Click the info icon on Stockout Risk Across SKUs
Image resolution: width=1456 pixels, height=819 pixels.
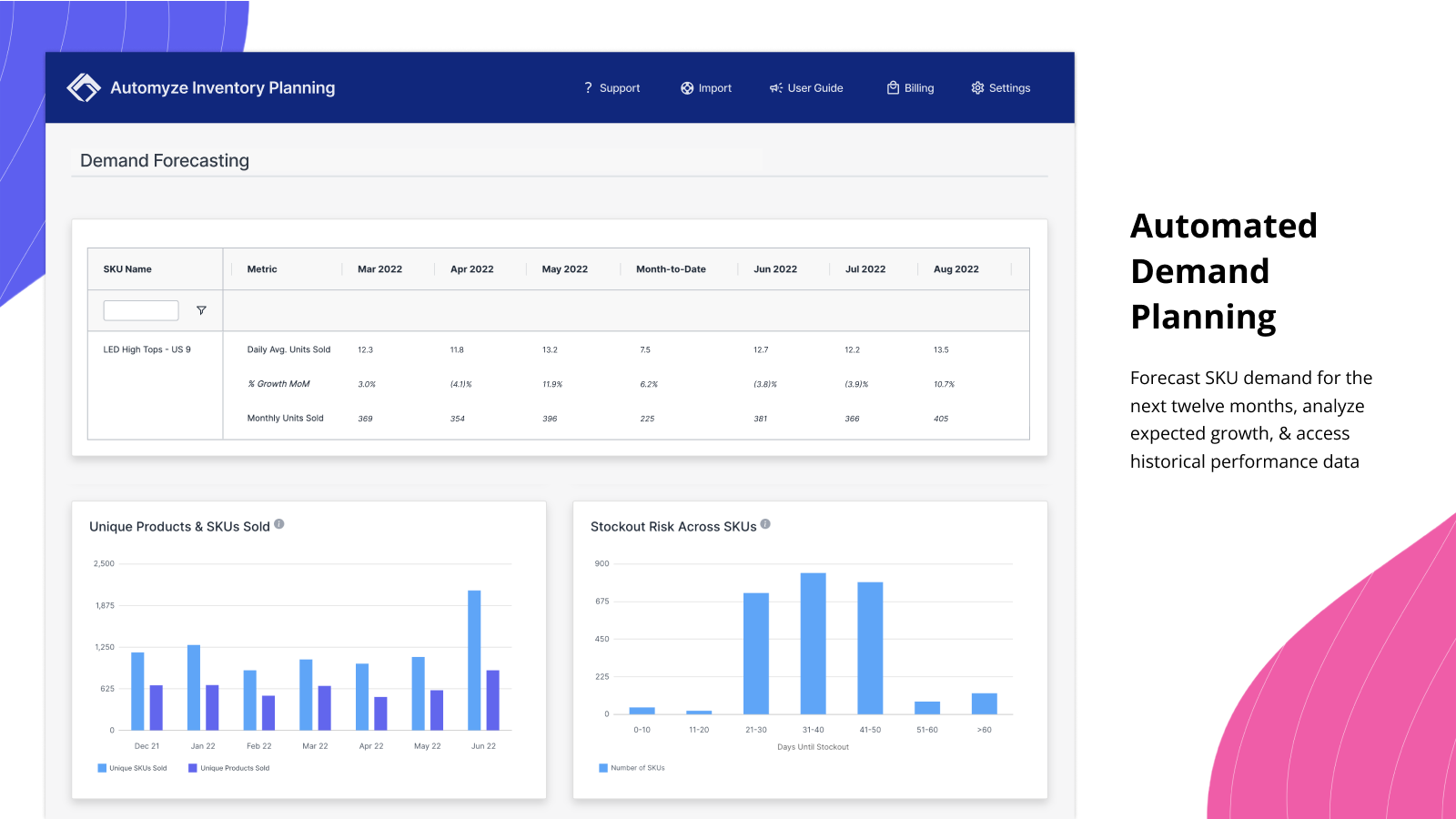(x=765, y=522)
